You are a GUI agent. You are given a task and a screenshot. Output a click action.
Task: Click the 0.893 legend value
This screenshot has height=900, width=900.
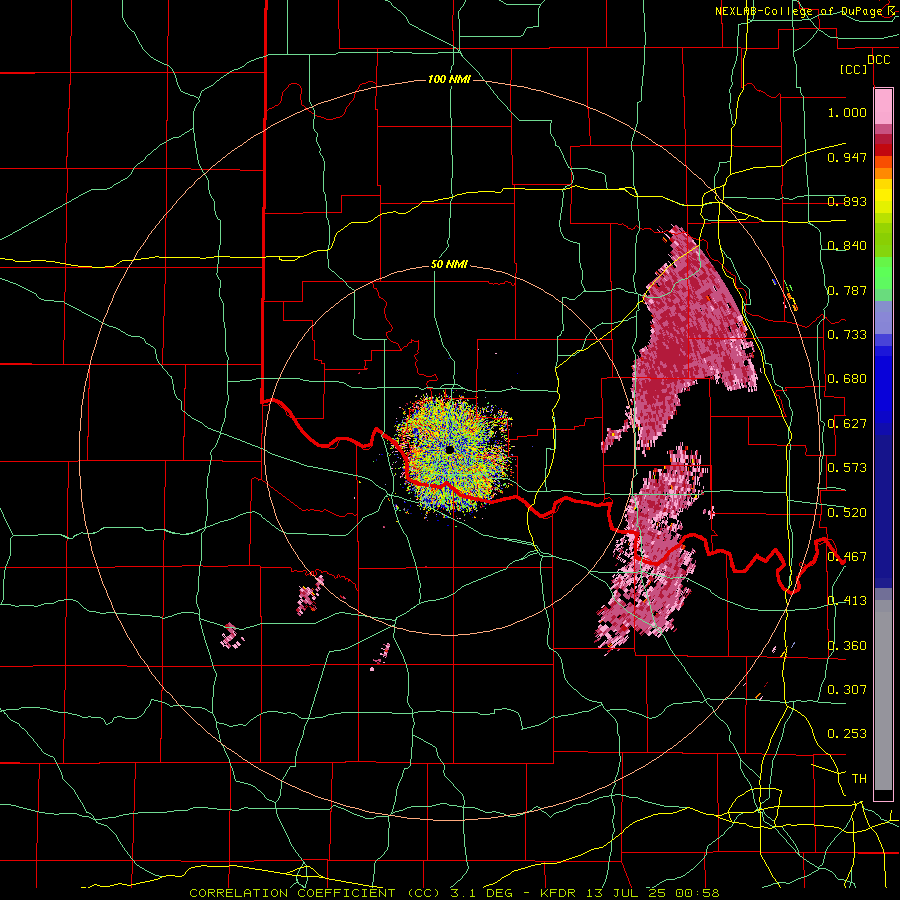[847, 201]
